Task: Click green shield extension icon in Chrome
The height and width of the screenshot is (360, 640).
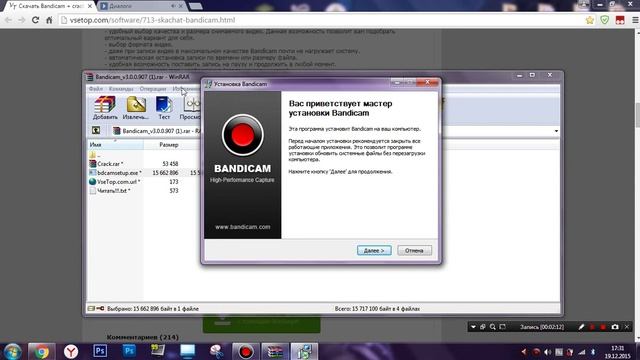Action: [605, 20]
